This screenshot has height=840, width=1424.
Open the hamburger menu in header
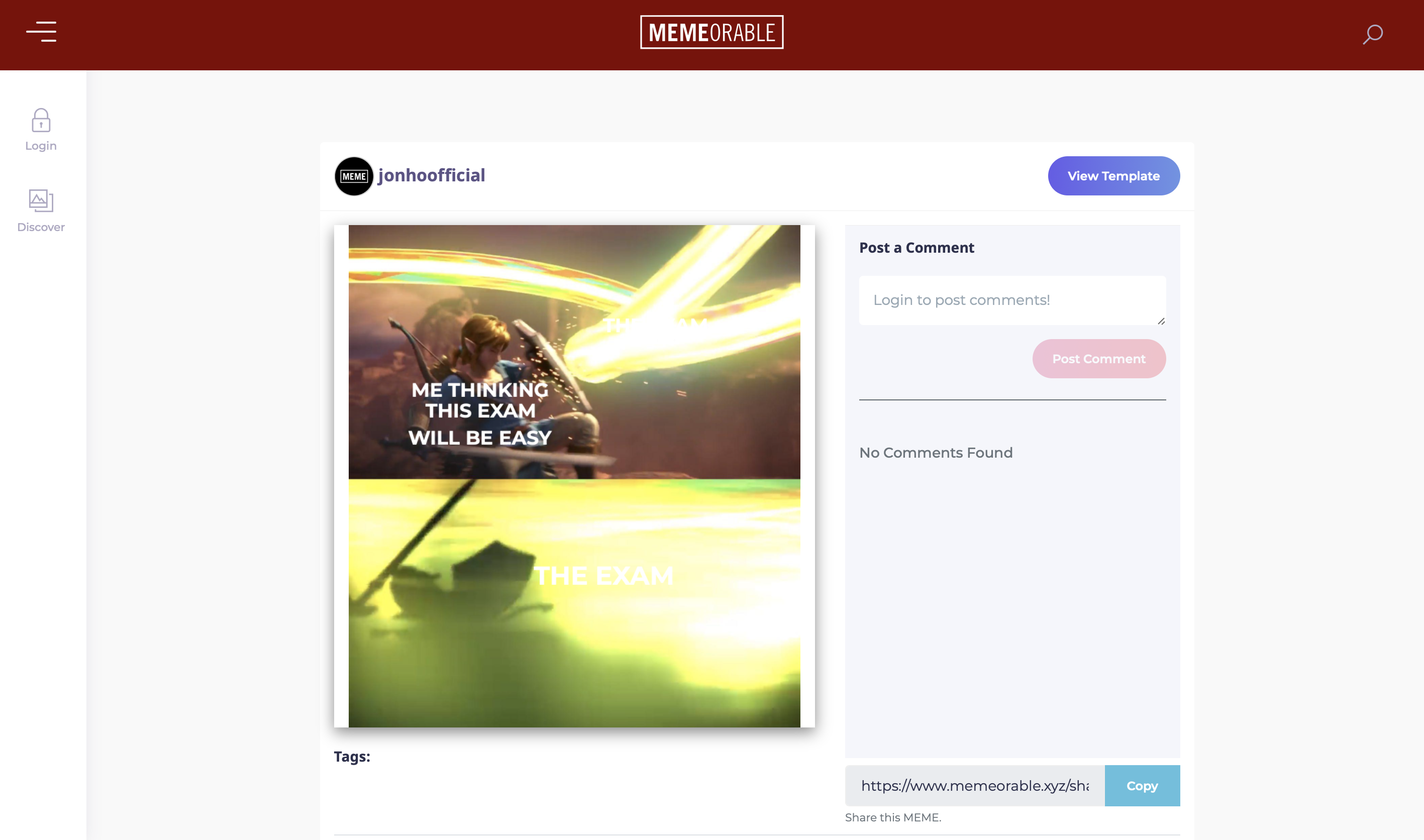(x=41, y=32)
